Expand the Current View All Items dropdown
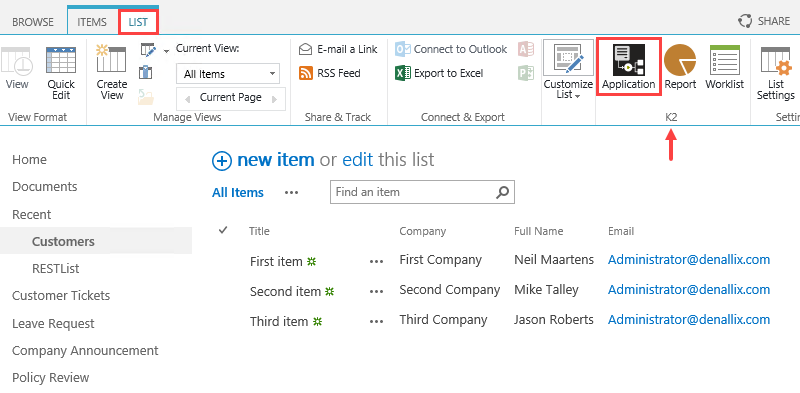Image resolution: width=800 pixels, height=393 pixels. point(228,74)
